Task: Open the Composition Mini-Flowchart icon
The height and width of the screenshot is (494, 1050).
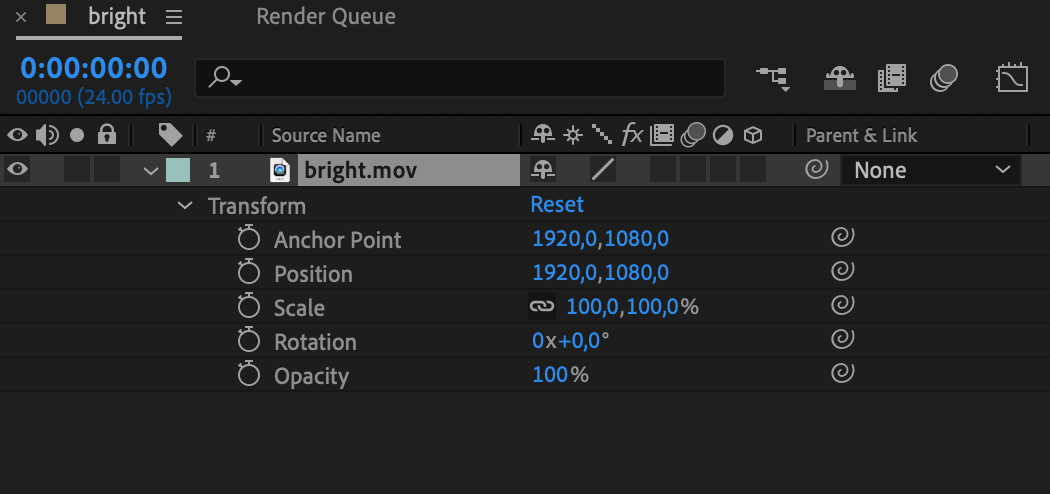Action: 771,78
